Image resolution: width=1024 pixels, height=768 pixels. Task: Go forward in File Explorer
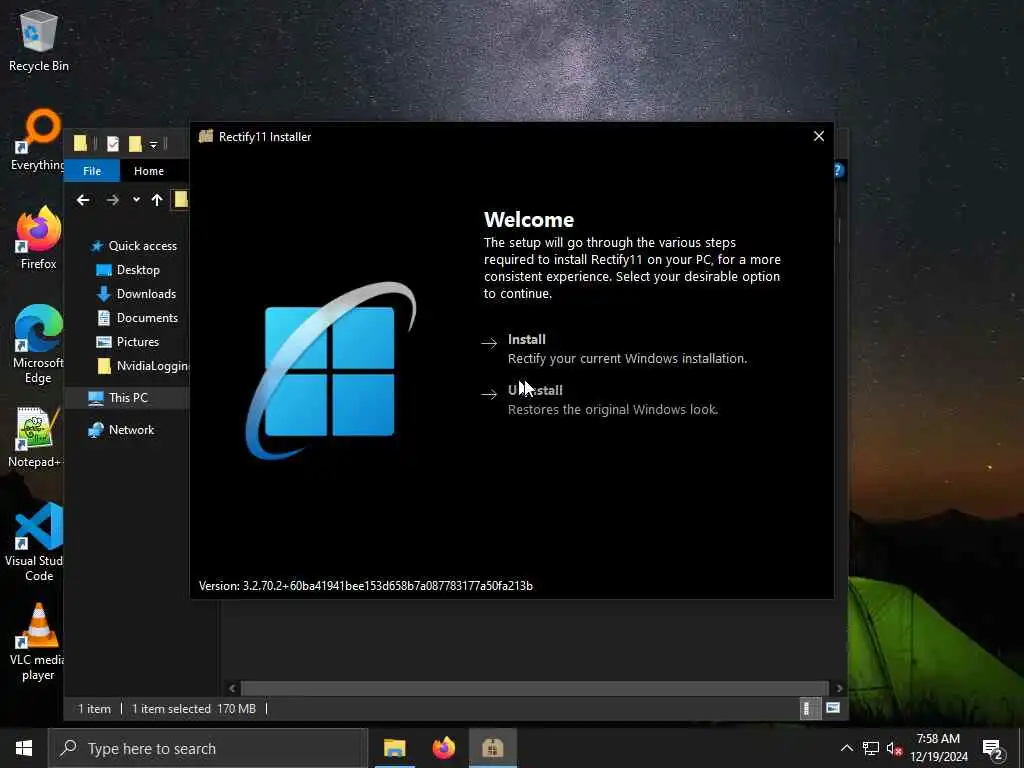click(112, 200)
